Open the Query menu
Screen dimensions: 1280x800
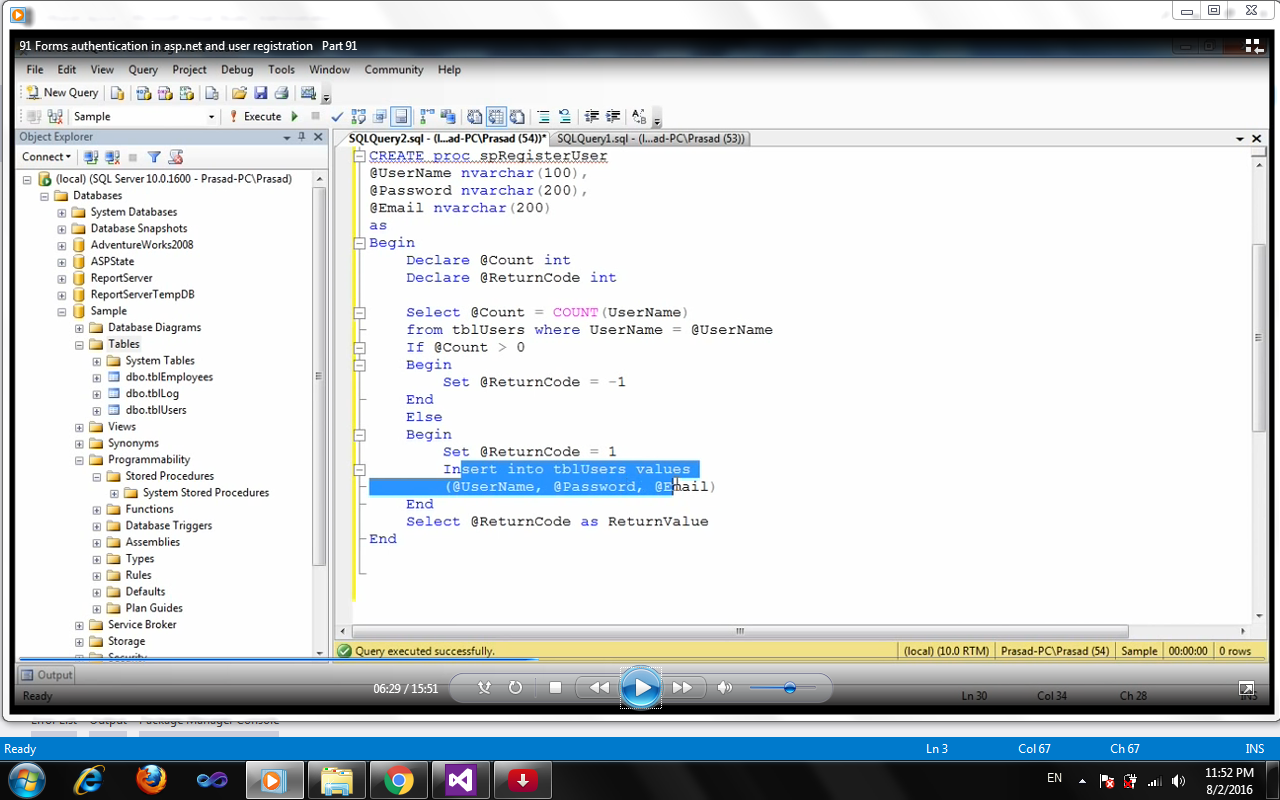point(143,70)
